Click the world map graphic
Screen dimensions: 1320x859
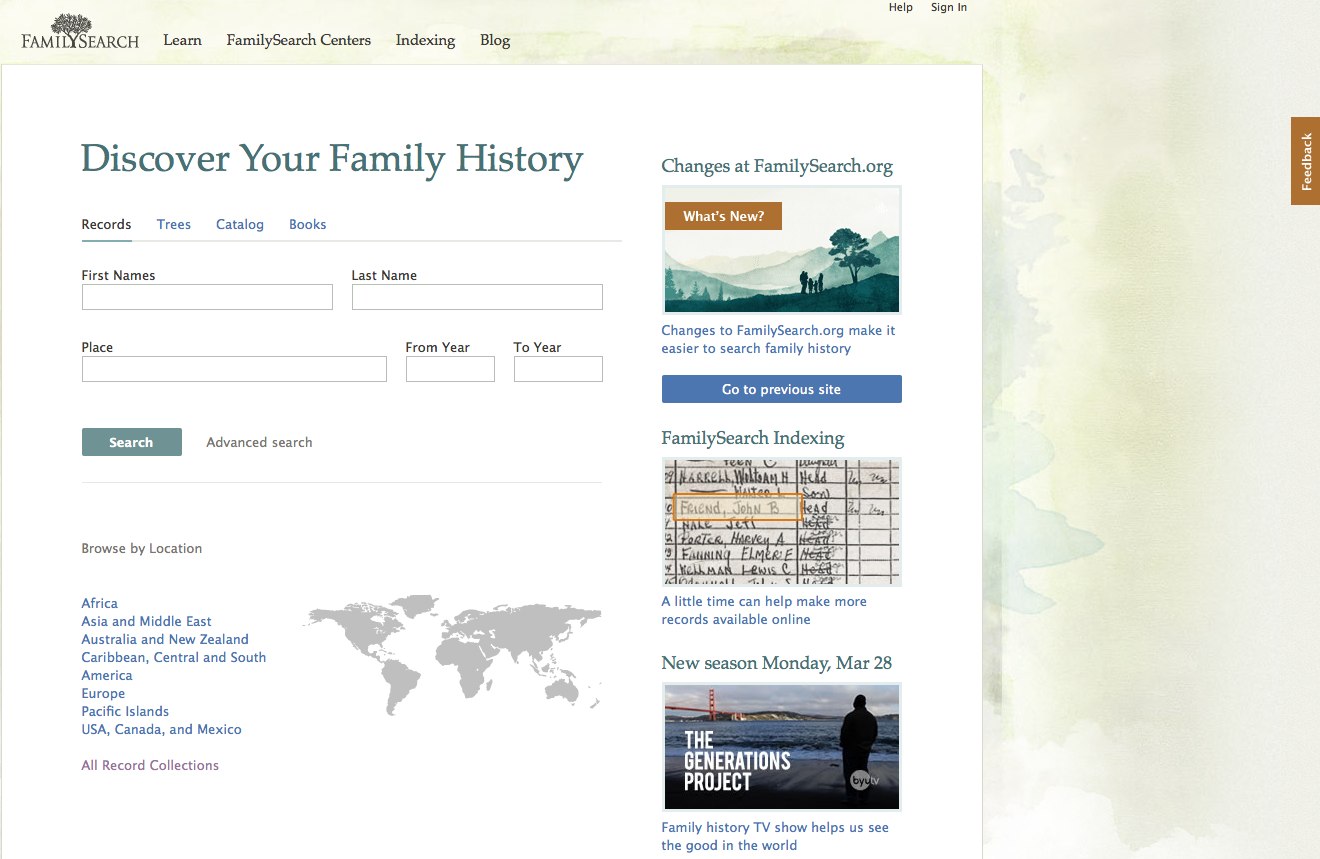(450, 655)
